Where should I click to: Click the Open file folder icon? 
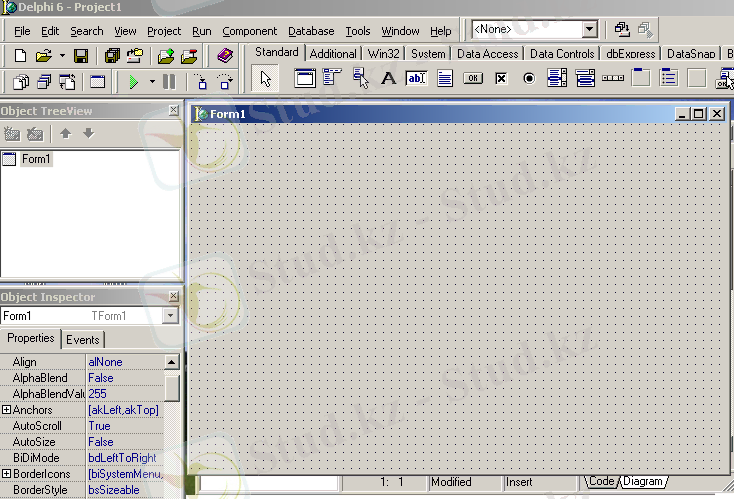click(x=44, y=56)
